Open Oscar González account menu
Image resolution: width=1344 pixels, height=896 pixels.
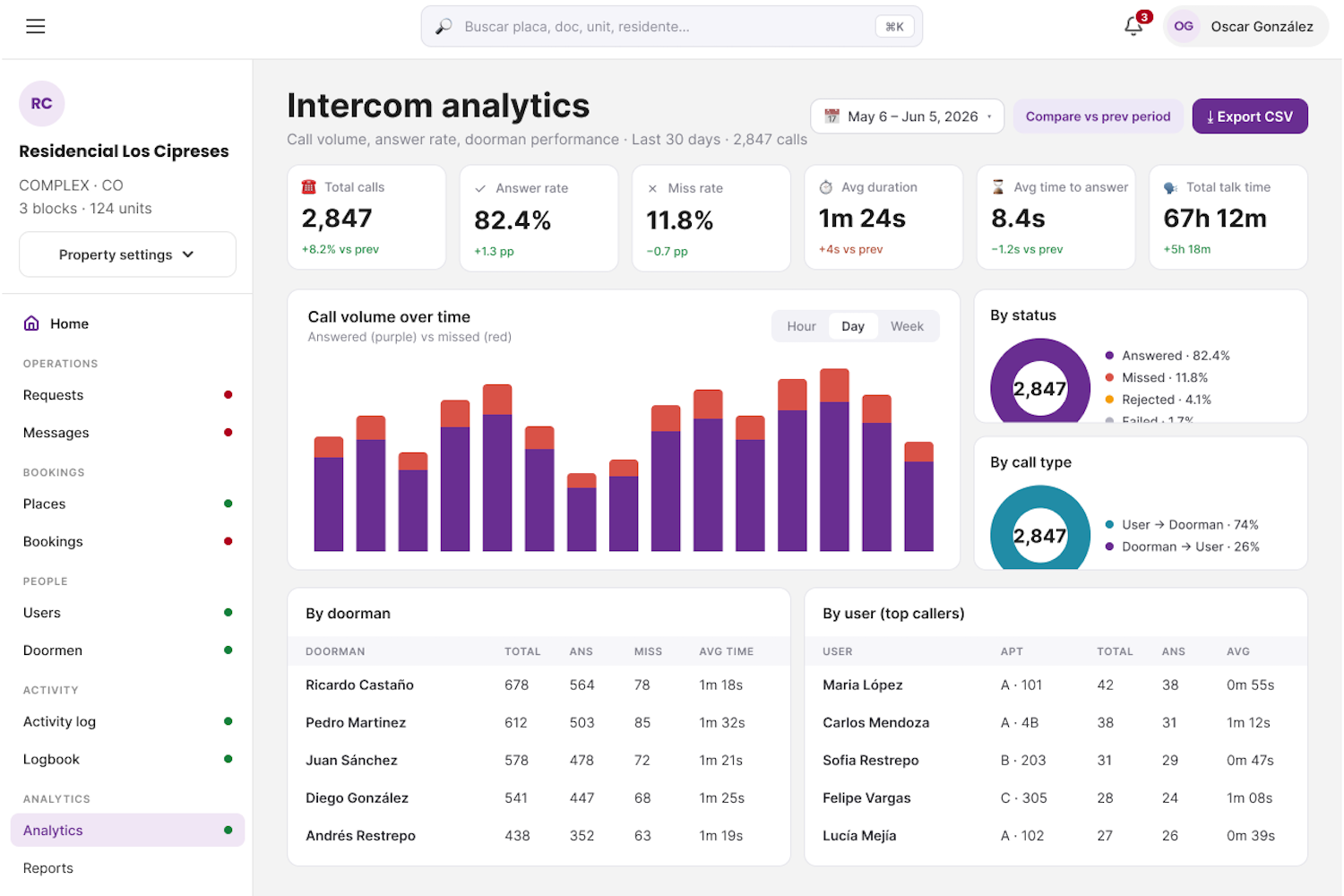coord(1245,26)
